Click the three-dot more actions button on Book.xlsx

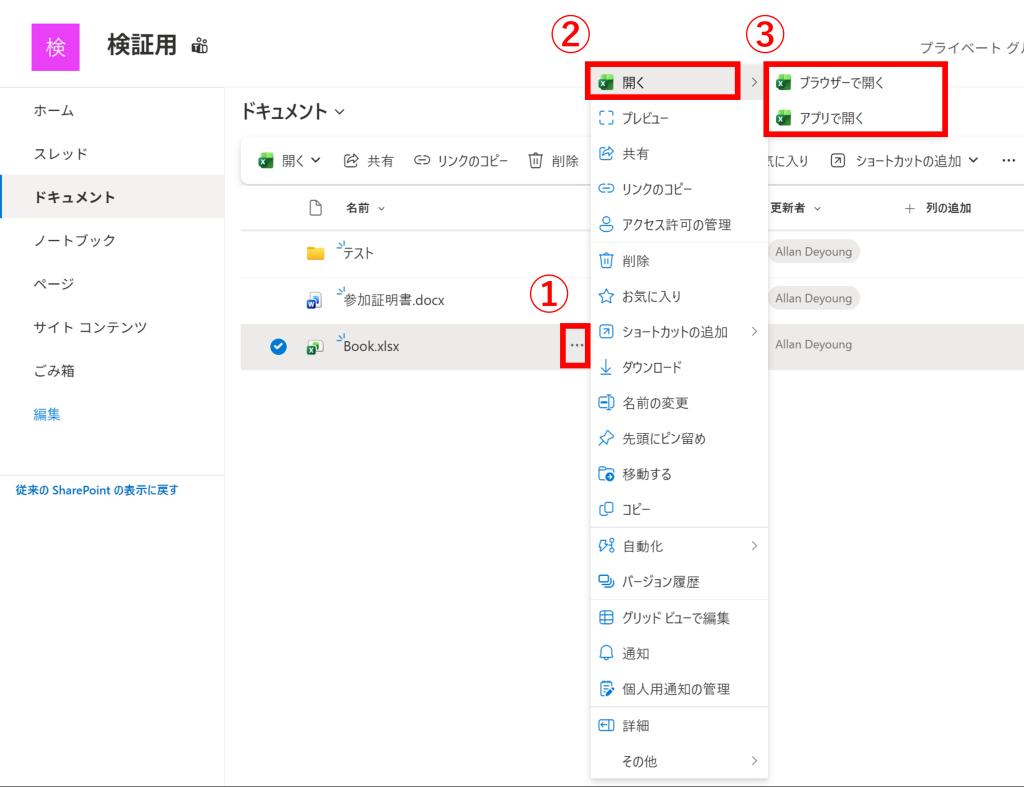tap(575, 346)
